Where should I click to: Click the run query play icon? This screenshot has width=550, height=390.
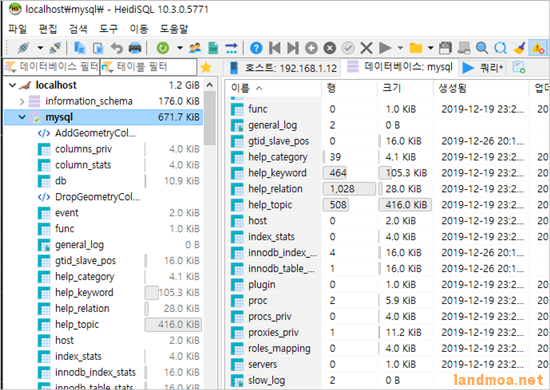pyautogui.click(x=385, y=48)
